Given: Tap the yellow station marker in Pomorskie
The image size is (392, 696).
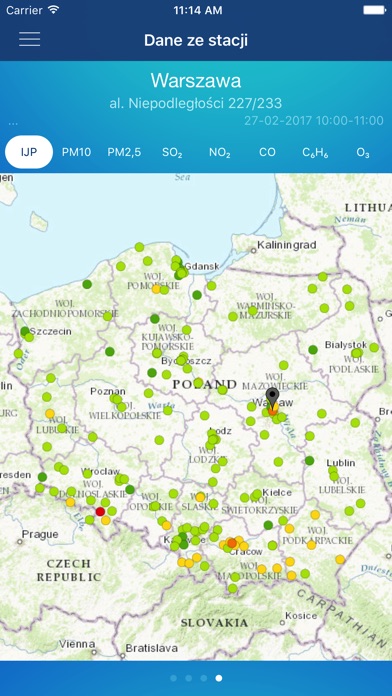Looking at the screenshot, I should 156,289.
